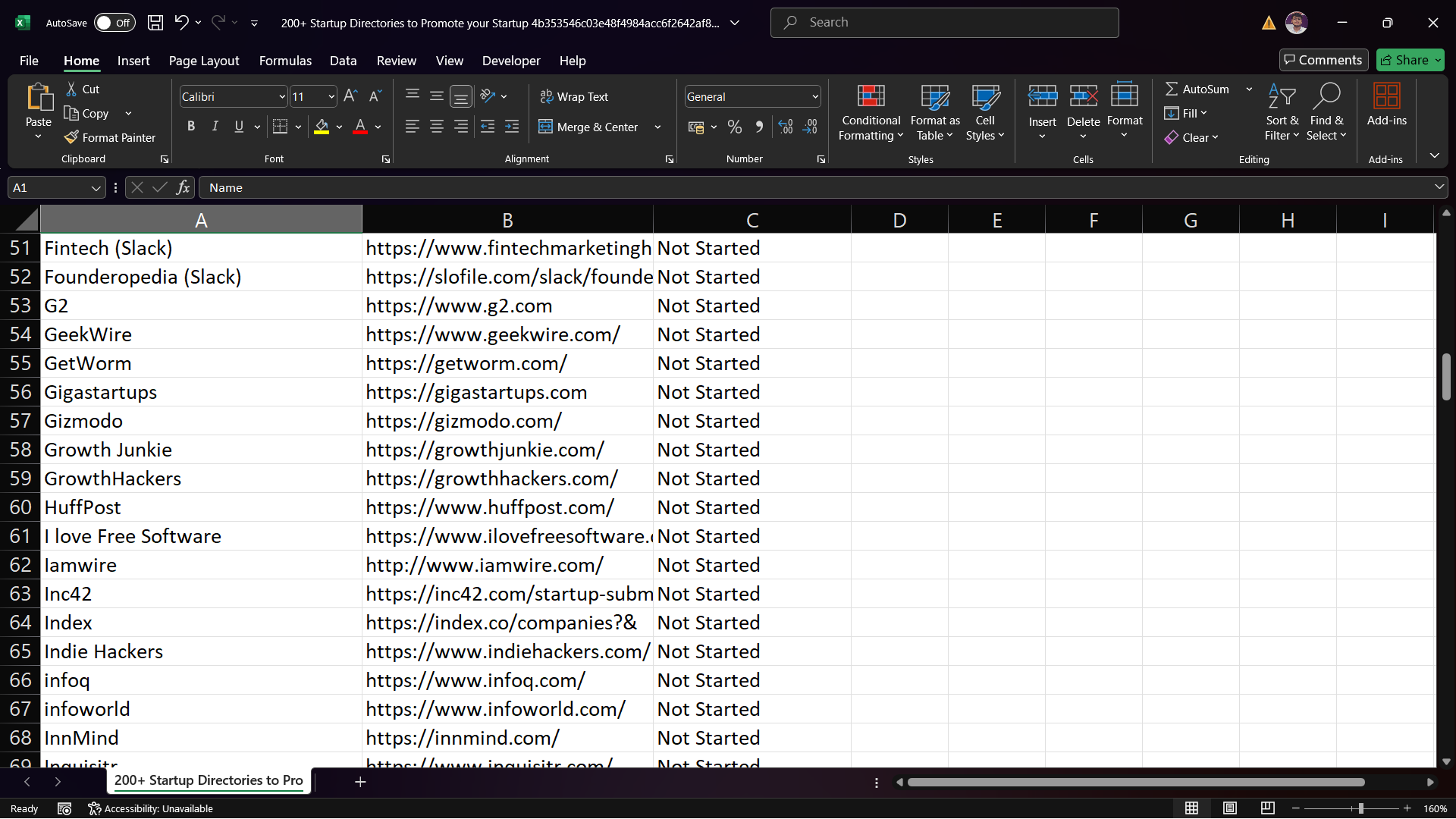Toggle Bold formatting
This screenshot has width=1456, height=819.
tap(191, 127)
